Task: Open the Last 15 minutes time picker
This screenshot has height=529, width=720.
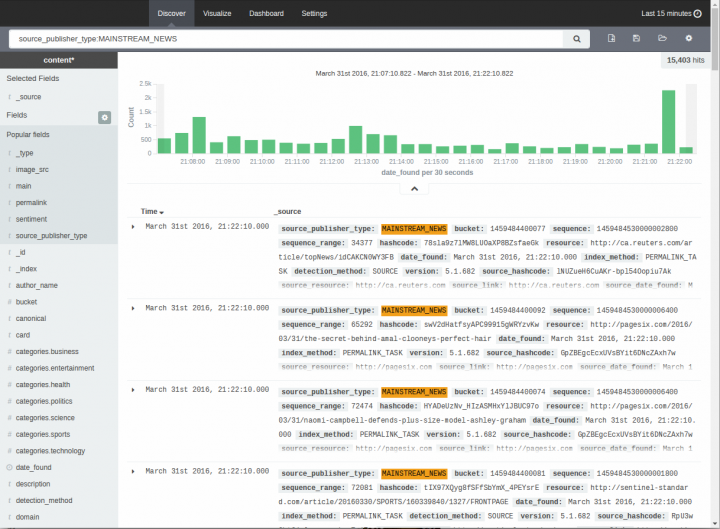Action: coord(665,14)
